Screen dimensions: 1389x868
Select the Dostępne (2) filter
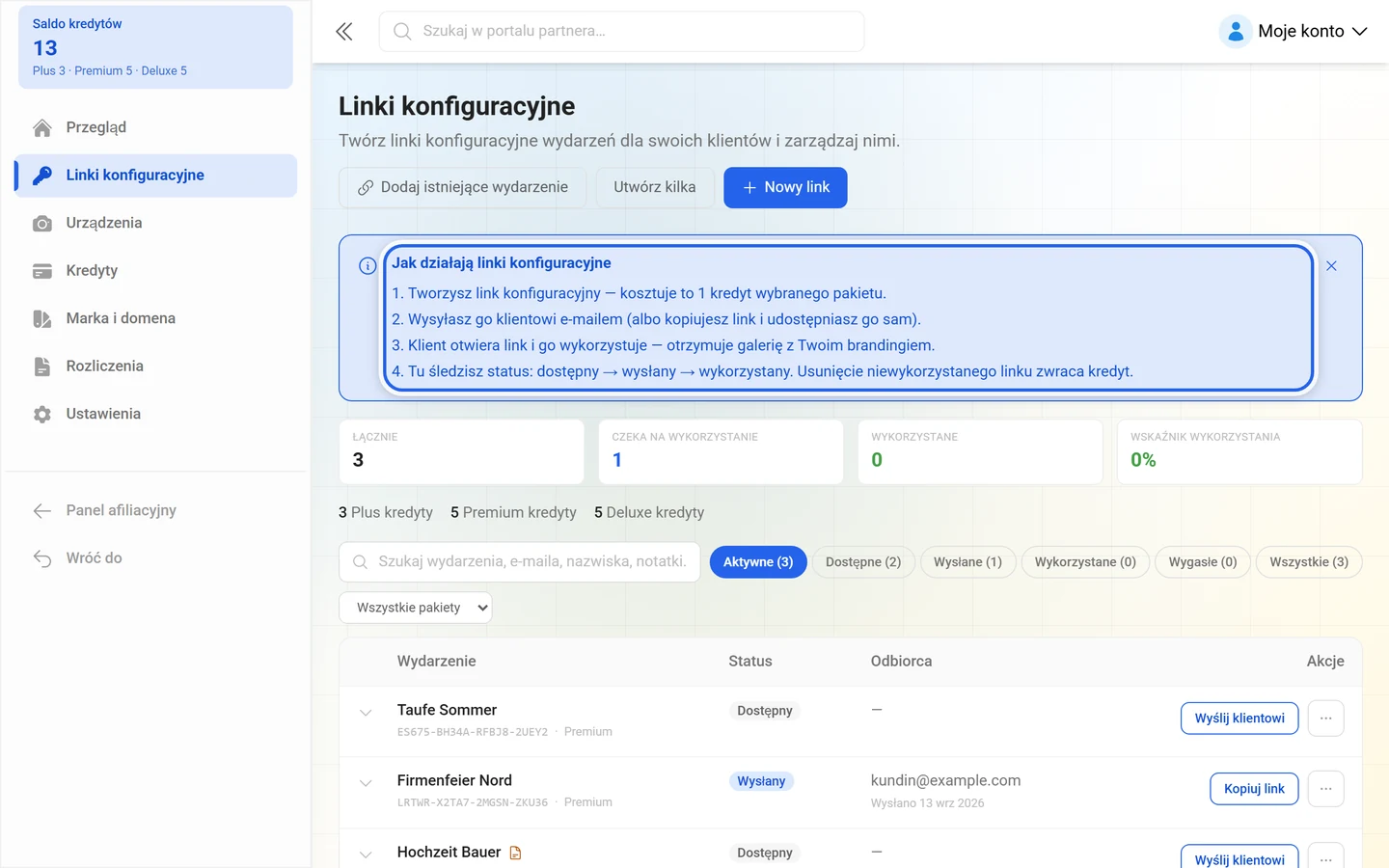point(863,562)
